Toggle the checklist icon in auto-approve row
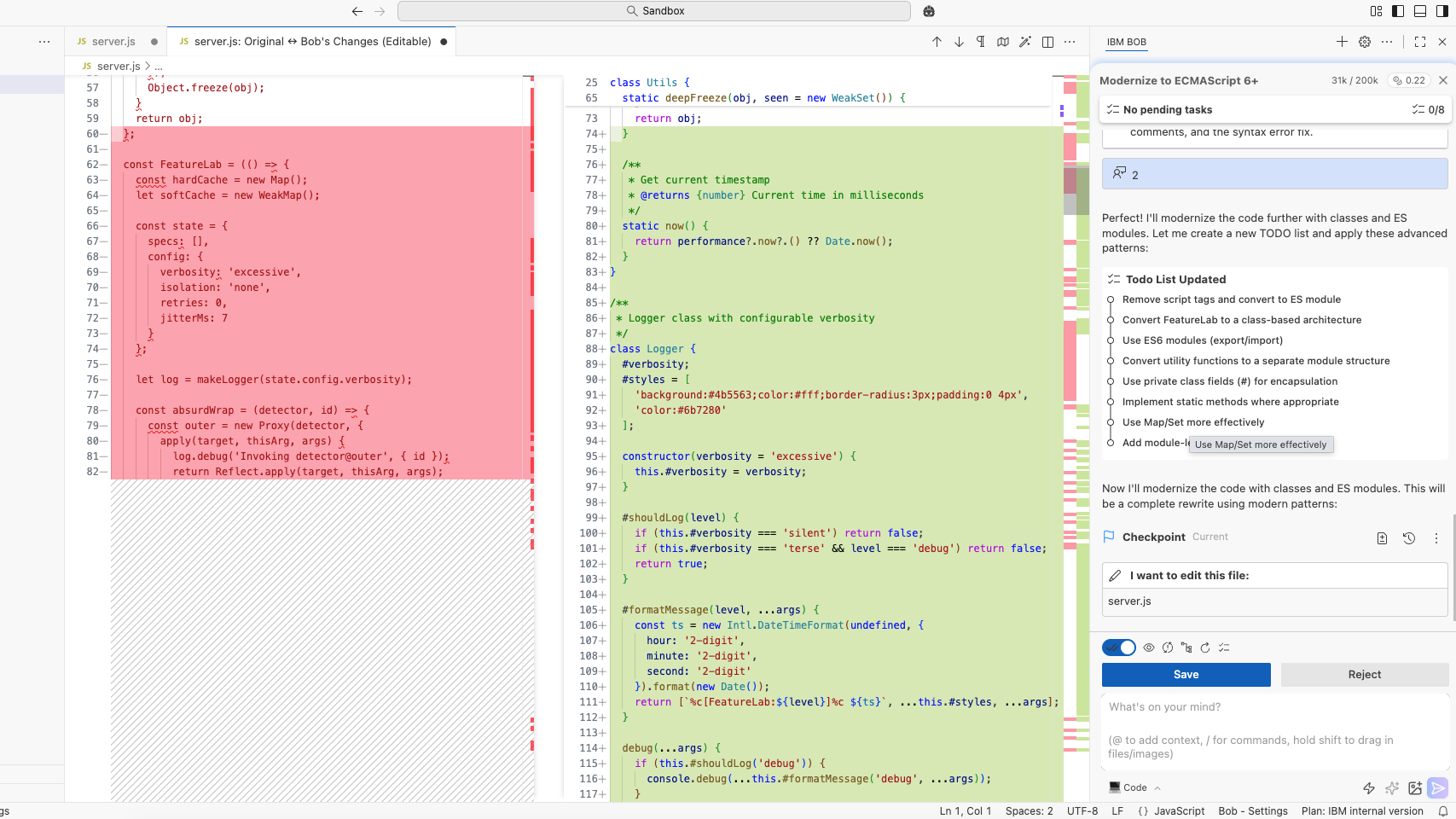The height and width of the screenshot is (819, 1456). (1224, 648)
